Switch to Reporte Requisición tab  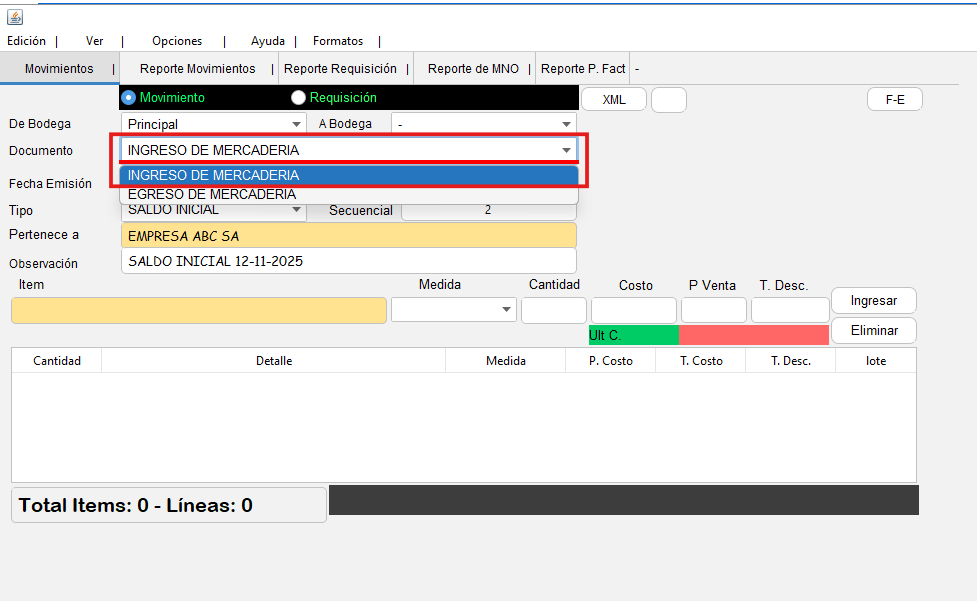tap(340, 69)
